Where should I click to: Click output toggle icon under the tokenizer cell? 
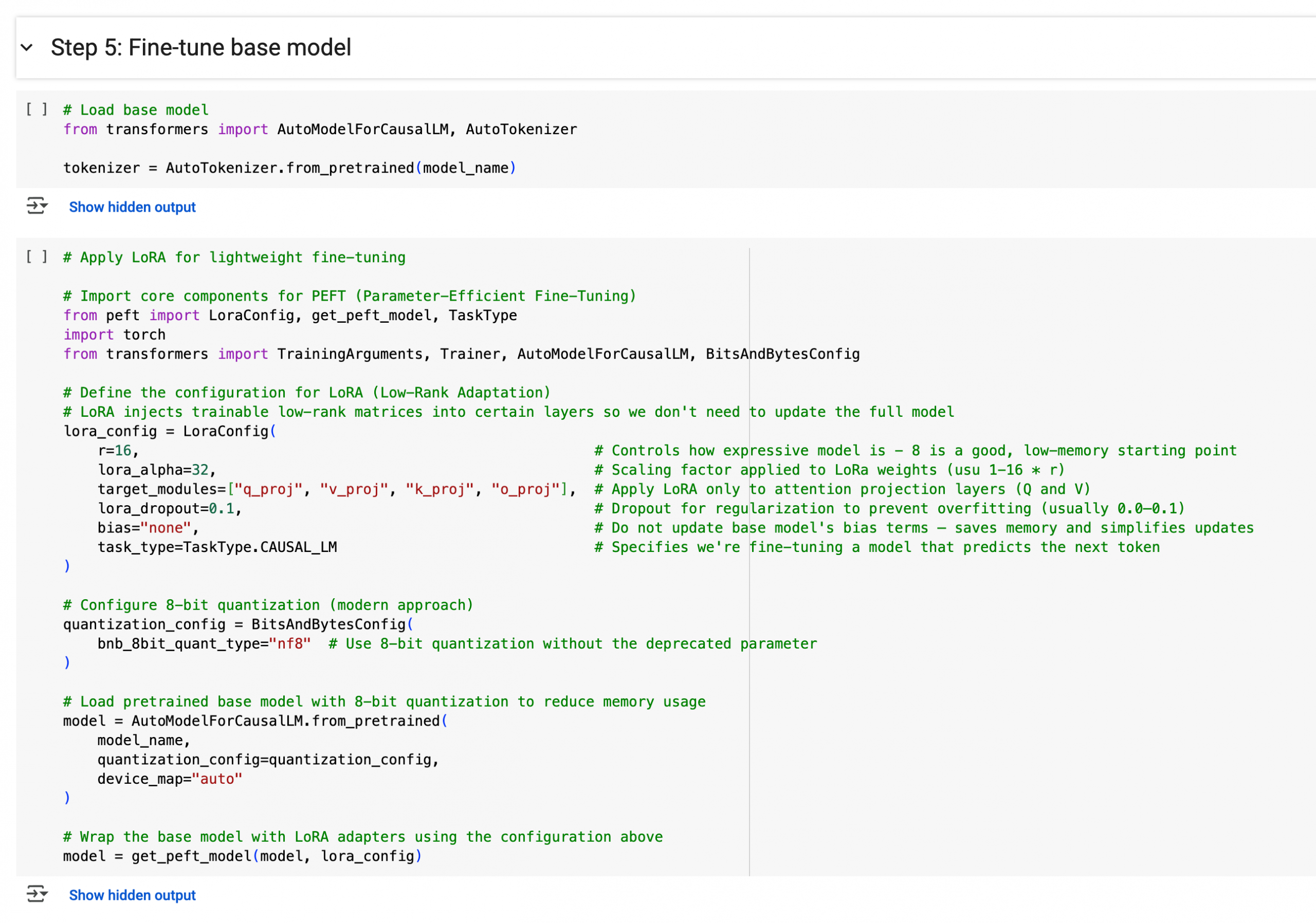pos(36,206)
